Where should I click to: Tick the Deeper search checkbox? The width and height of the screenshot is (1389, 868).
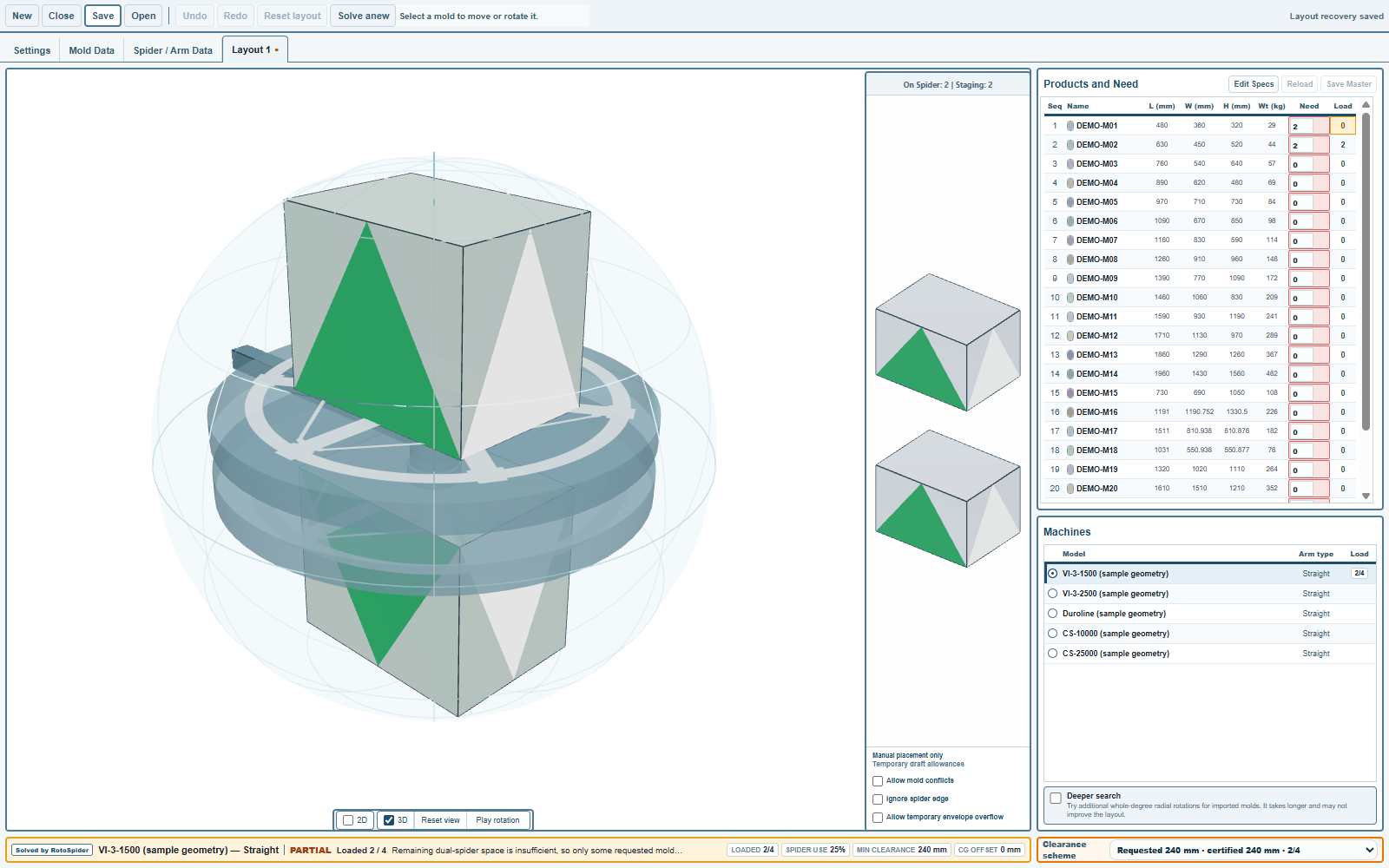[x=1056, y=798]
